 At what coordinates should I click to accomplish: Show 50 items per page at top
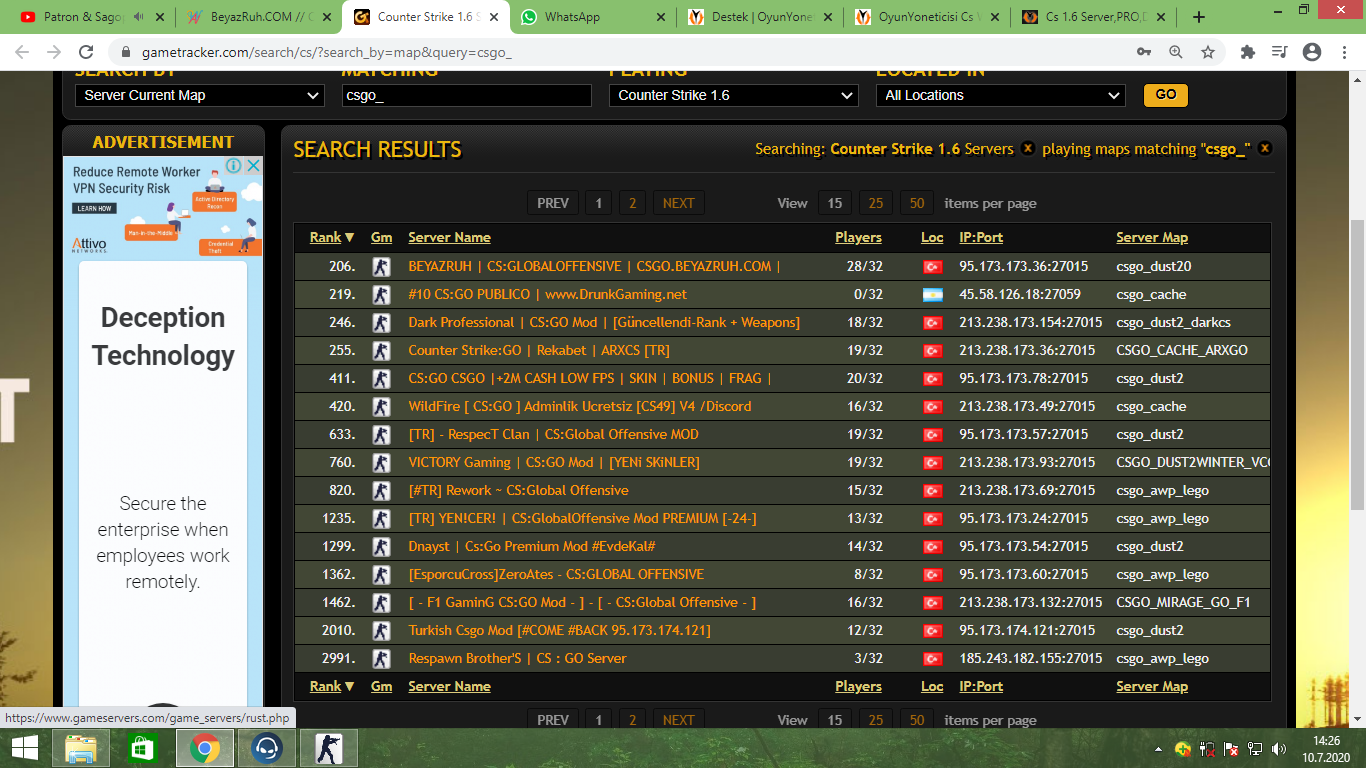pos(917,203)
